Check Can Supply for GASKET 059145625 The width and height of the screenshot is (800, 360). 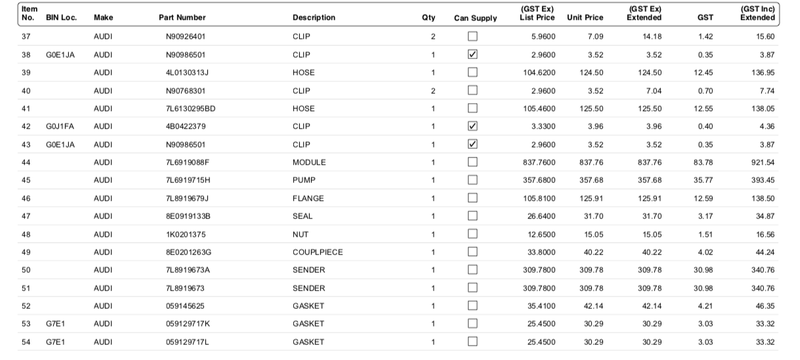(x=473, y=305)
